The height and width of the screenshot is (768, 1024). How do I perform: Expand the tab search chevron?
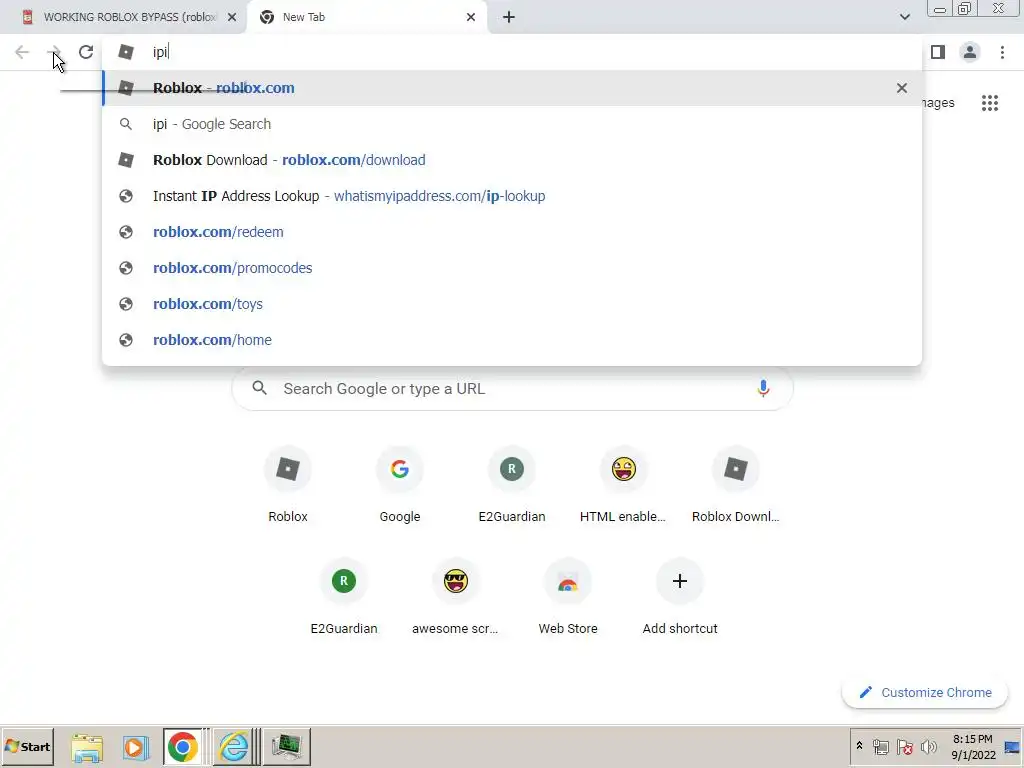(x=904, y=17)
